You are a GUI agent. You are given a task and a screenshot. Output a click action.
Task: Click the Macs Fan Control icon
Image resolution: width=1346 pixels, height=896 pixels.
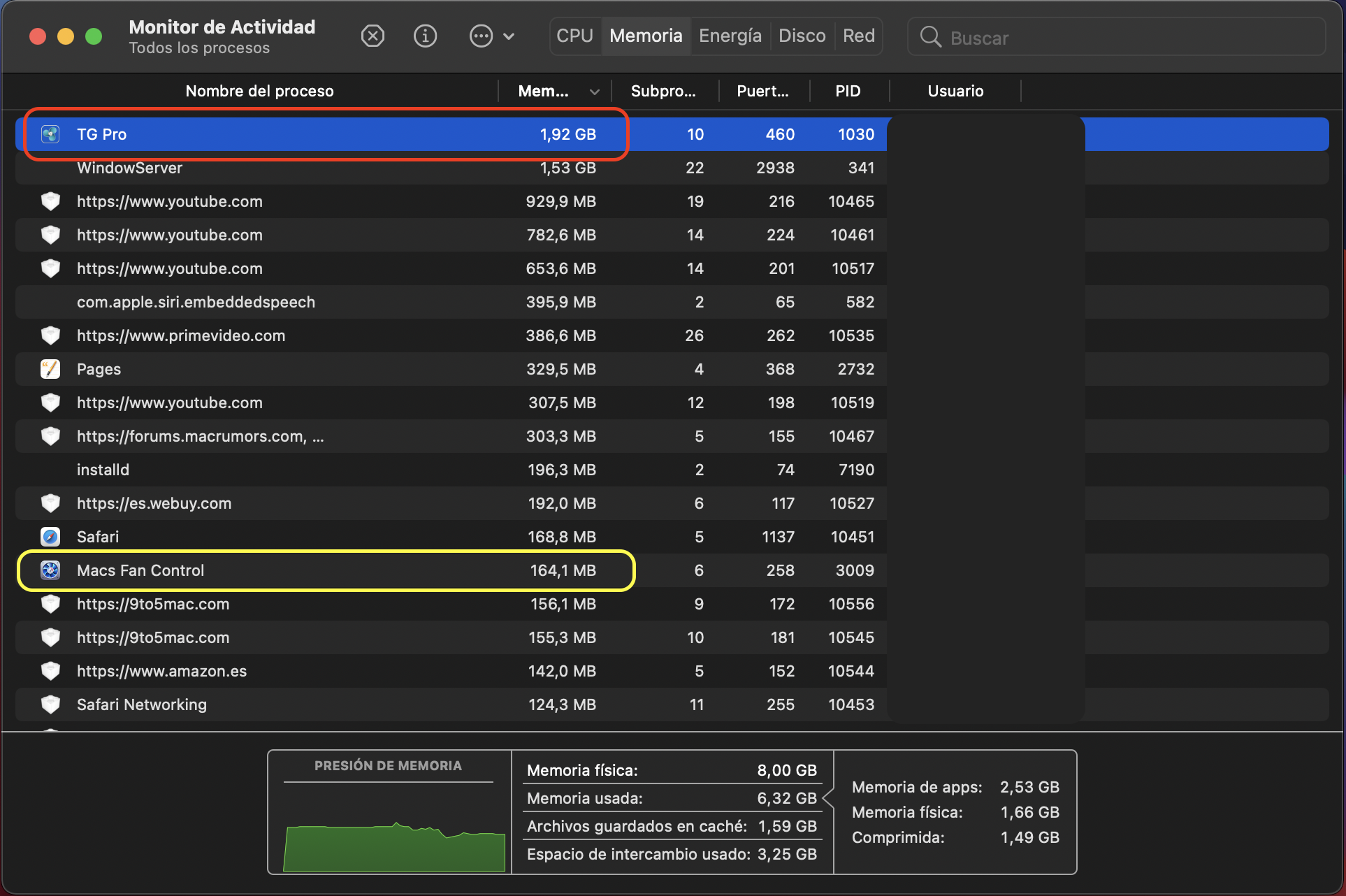pyautogui.click(x=50, y=570)
